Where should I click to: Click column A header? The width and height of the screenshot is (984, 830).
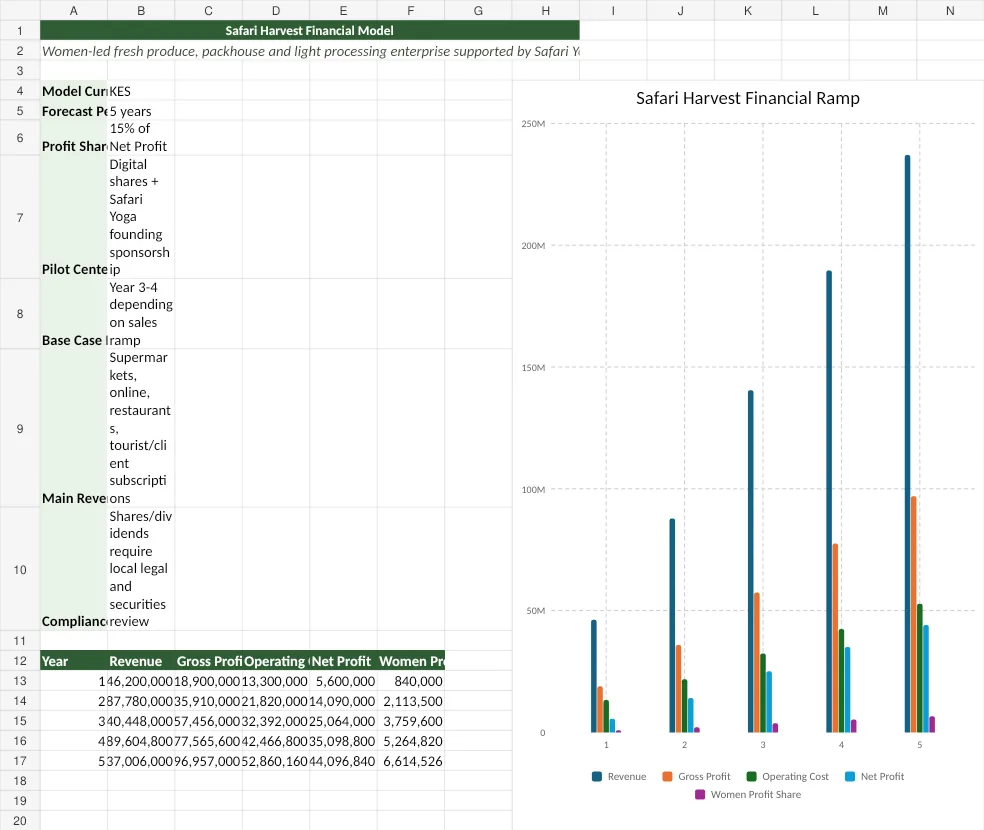pos(73,10)
